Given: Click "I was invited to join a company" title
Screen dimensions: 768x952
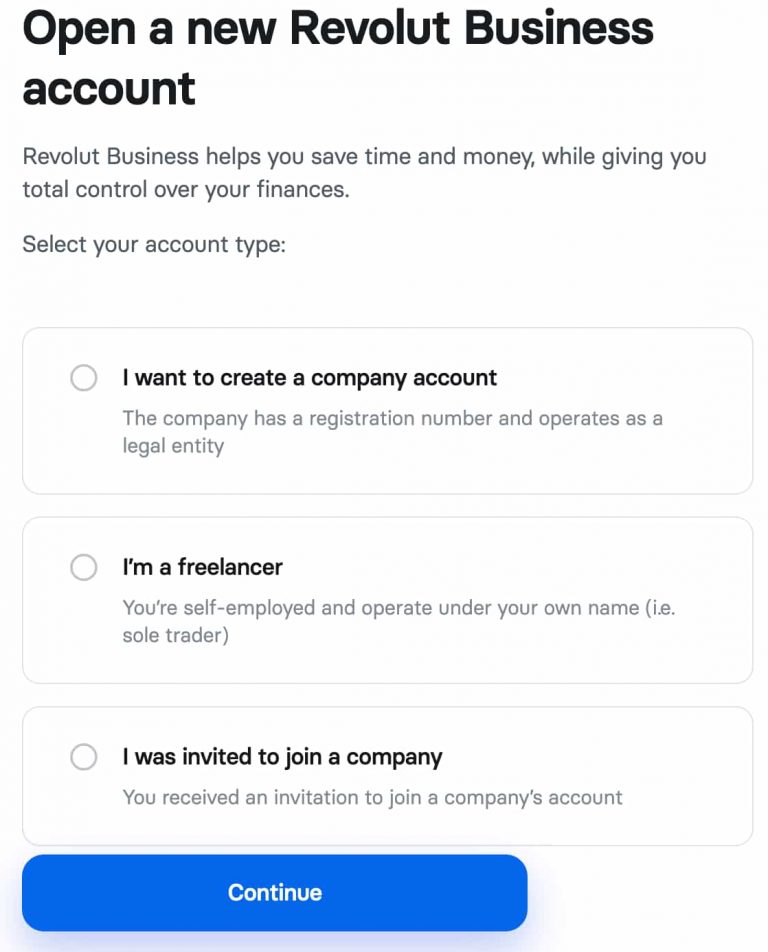Looking at the screenshot, I should [282, 757].
